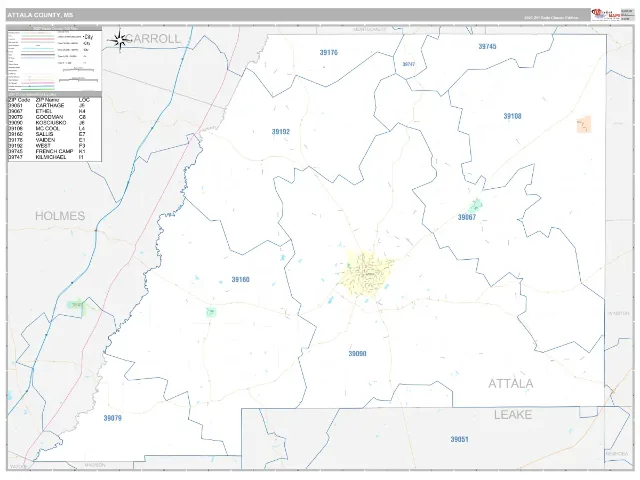This screenshot has height=480, width=640.
Task: Click the green Goodman town area in Holmes County
Action: point(78,307)
